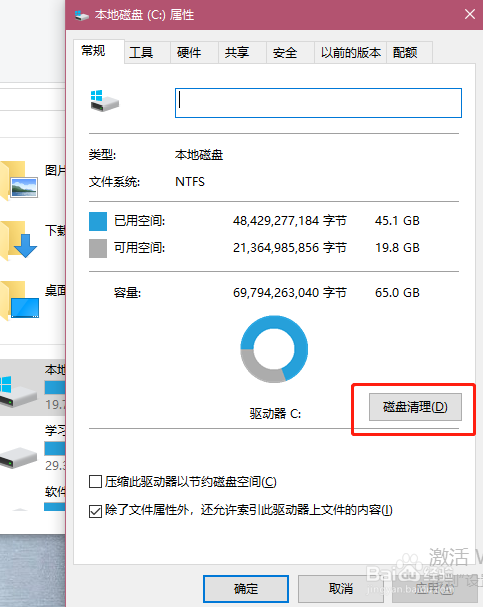Open the 硬件 tab
The image size is (483, 607).
click(x=194, y=53)
